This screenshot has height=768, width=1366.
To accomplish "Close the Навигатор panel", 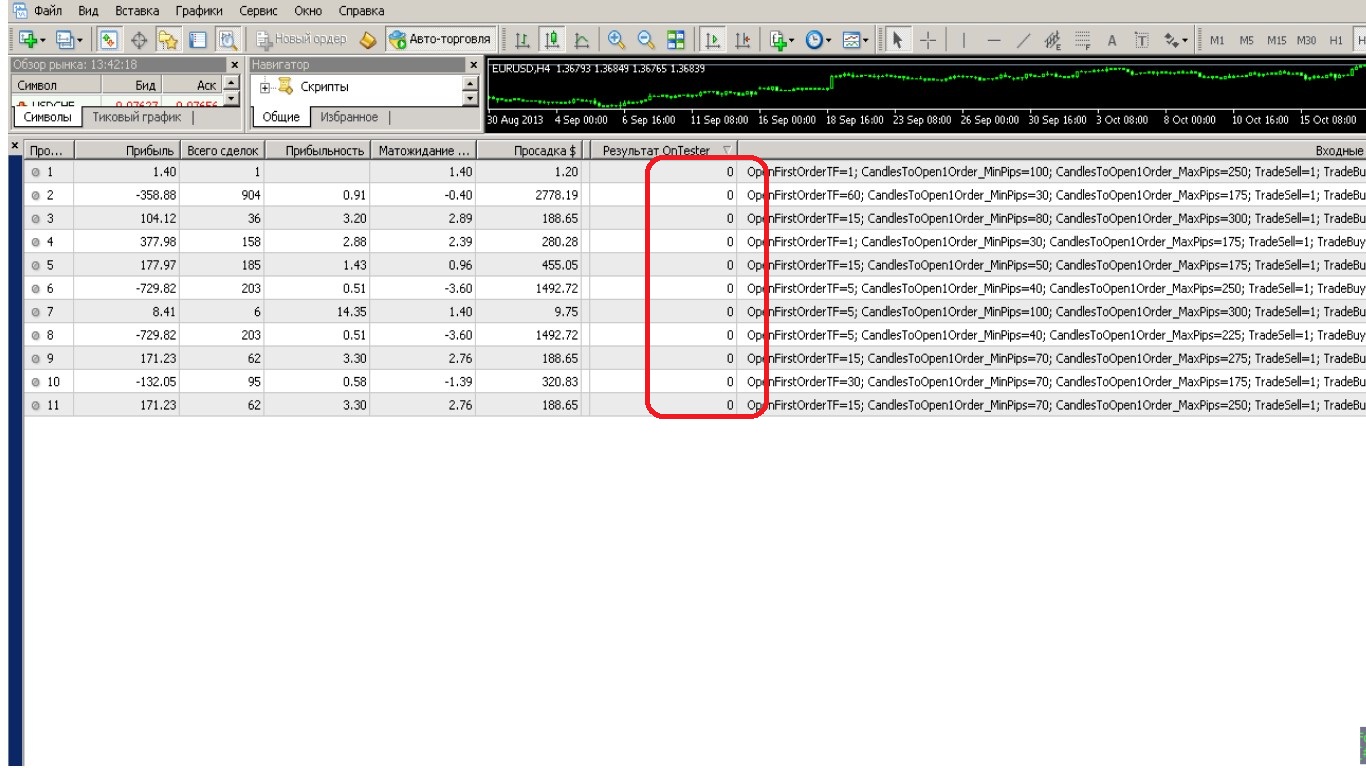I will pos(473,65).
